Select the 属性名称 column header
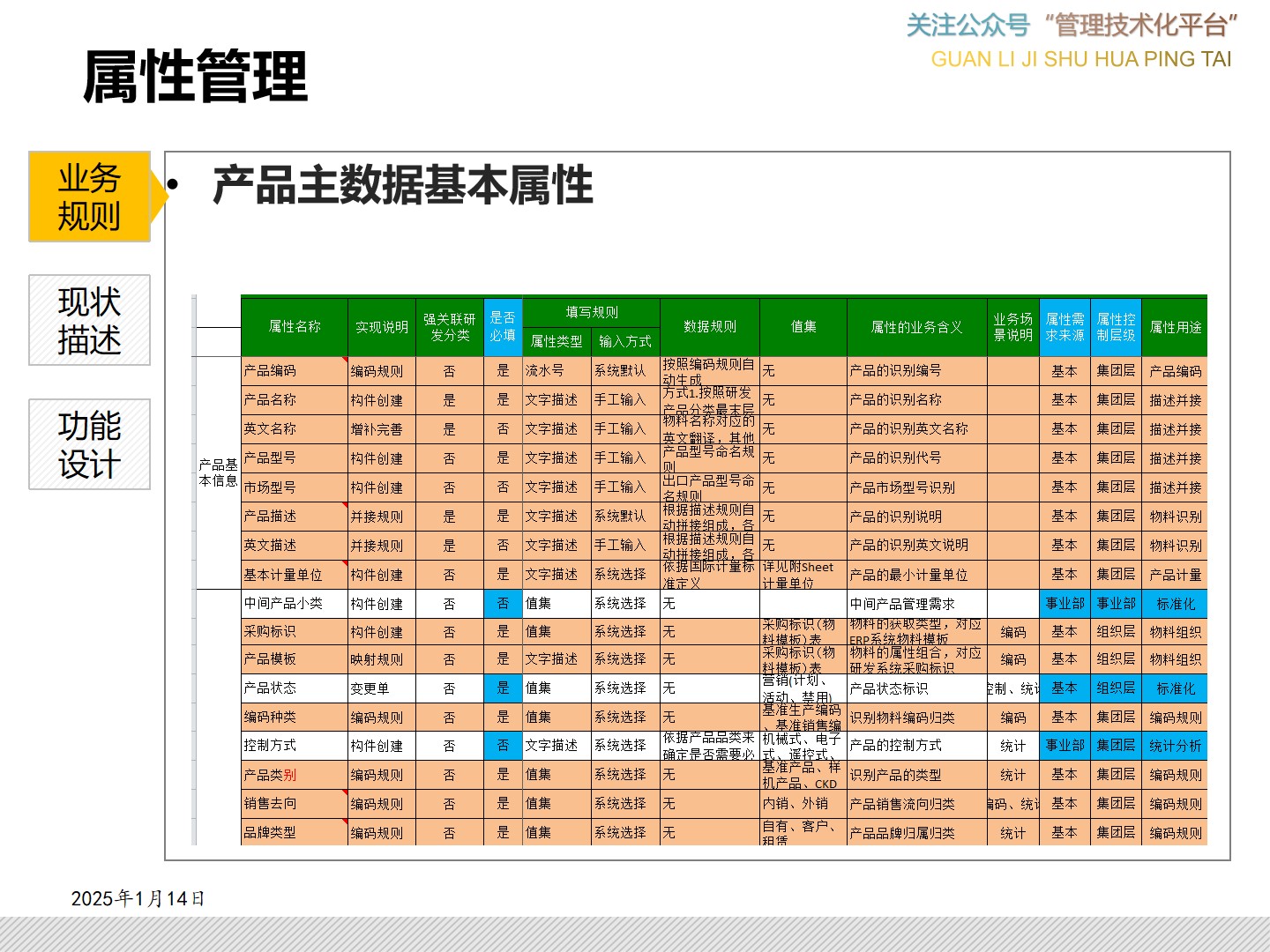The height and width of the screenshot is (952, 1270). 295,327
